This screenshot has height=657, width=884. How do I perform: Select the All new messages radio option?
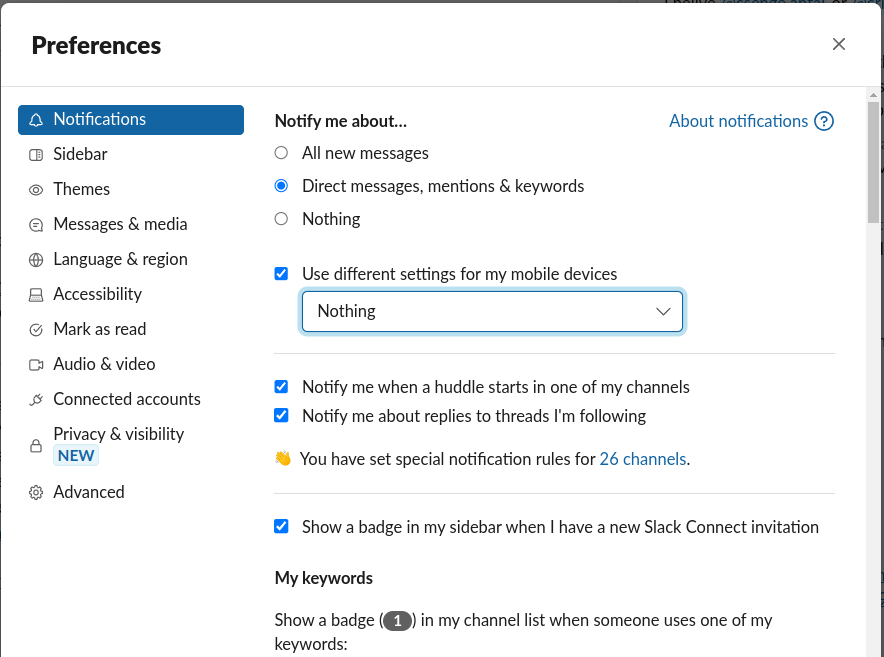click(x=281, y=153)
